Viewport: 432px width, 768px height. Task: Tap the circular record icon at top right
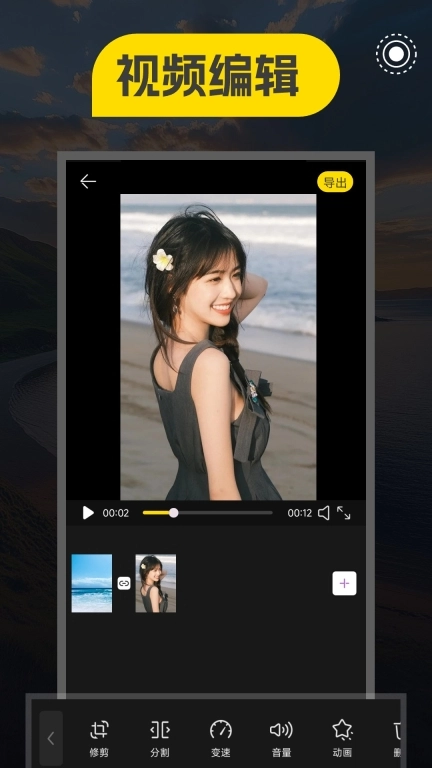396,54
